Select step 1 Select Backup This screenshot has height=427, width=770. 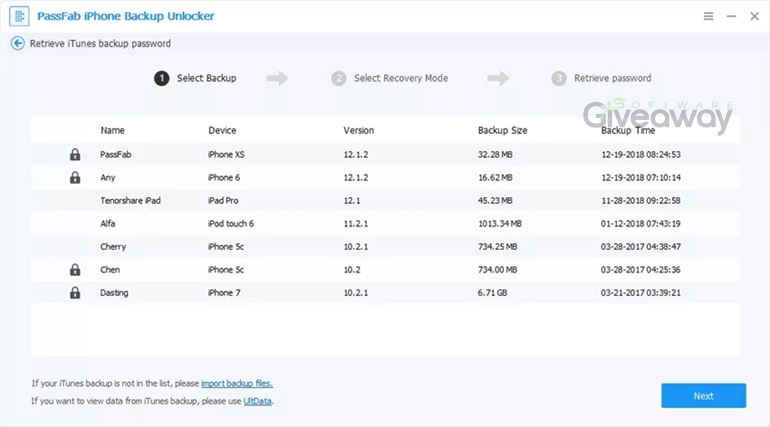click(x=195, y=78)
